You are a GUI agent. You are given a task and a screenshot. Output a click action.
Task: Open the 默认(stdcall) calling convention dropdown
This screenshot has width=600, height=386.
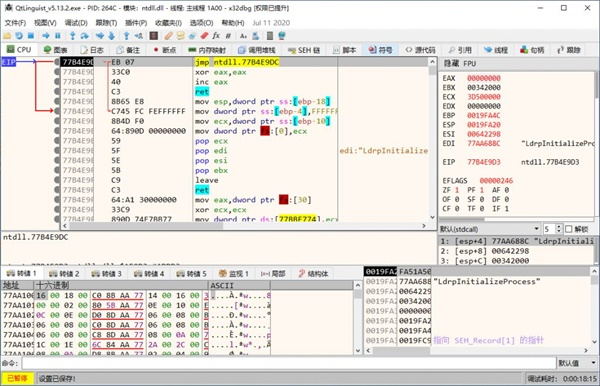489,229
